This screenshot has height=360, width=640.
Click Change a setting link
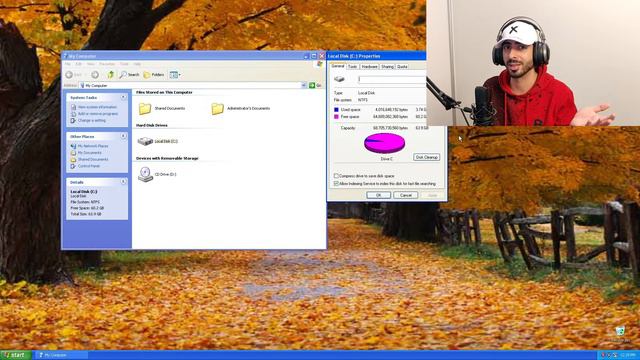91,120
